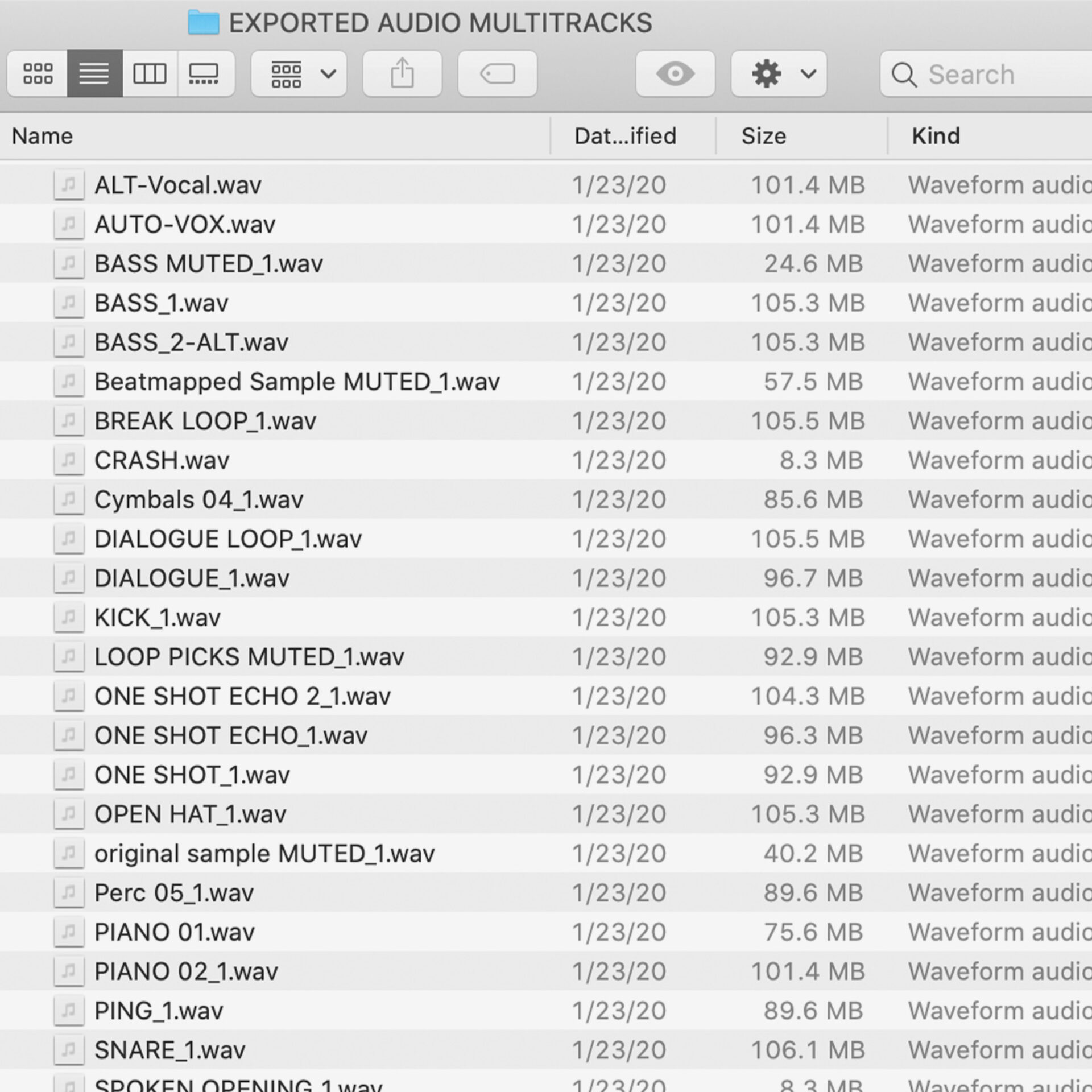
Task: Open the Share menu
Action: pos(402,73)
